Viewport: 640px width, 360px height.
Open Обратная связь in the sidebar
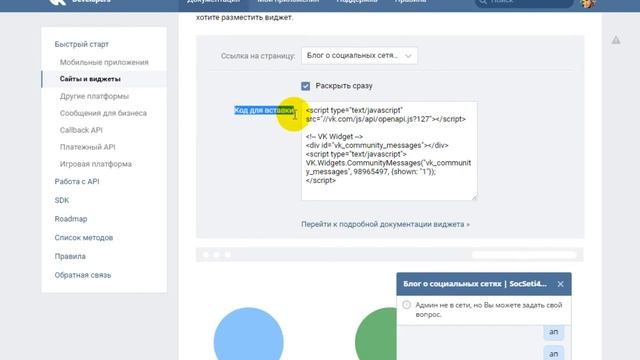[83, 275]
